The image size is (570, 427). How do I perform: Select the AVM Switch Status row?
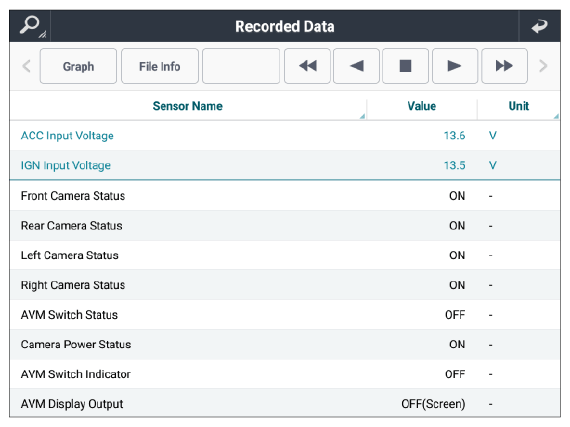(x=285, y=315)
